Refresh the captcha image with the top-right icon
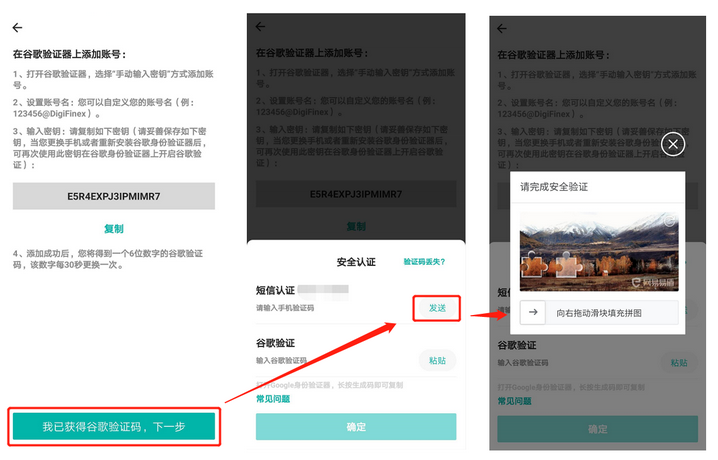The height and width of the screenshot is (460, 718). pos(667,221)
